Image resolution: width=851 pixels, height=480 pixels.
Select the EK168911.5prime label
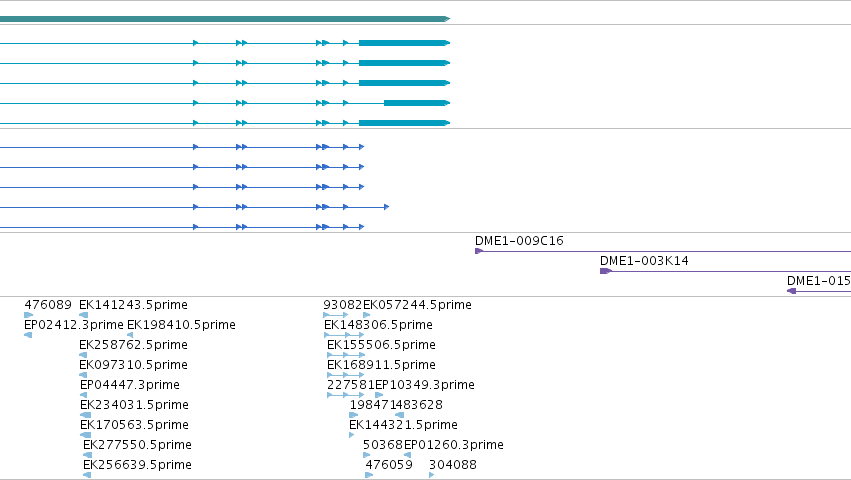(x=381, y=365)
